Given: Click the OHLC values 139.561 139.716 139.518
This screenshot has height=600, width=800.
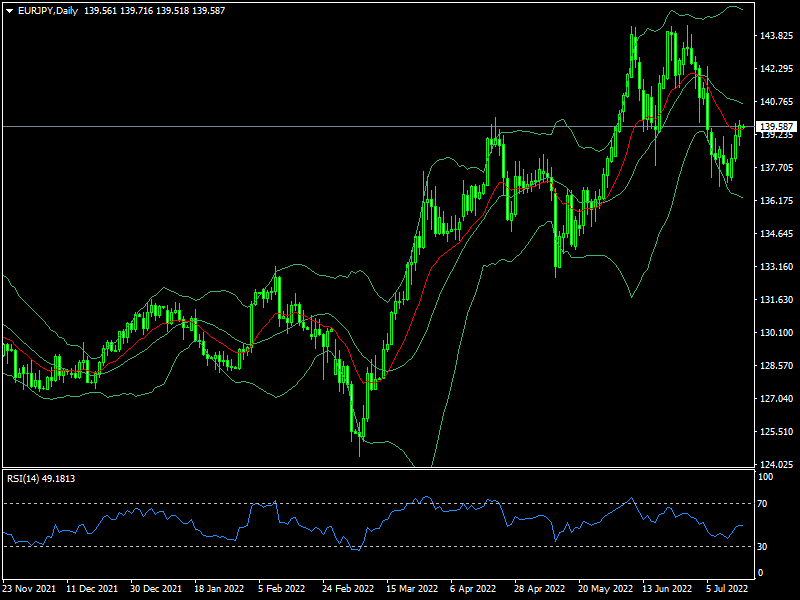Looking at the screenshot, I should tap(136, 11).
